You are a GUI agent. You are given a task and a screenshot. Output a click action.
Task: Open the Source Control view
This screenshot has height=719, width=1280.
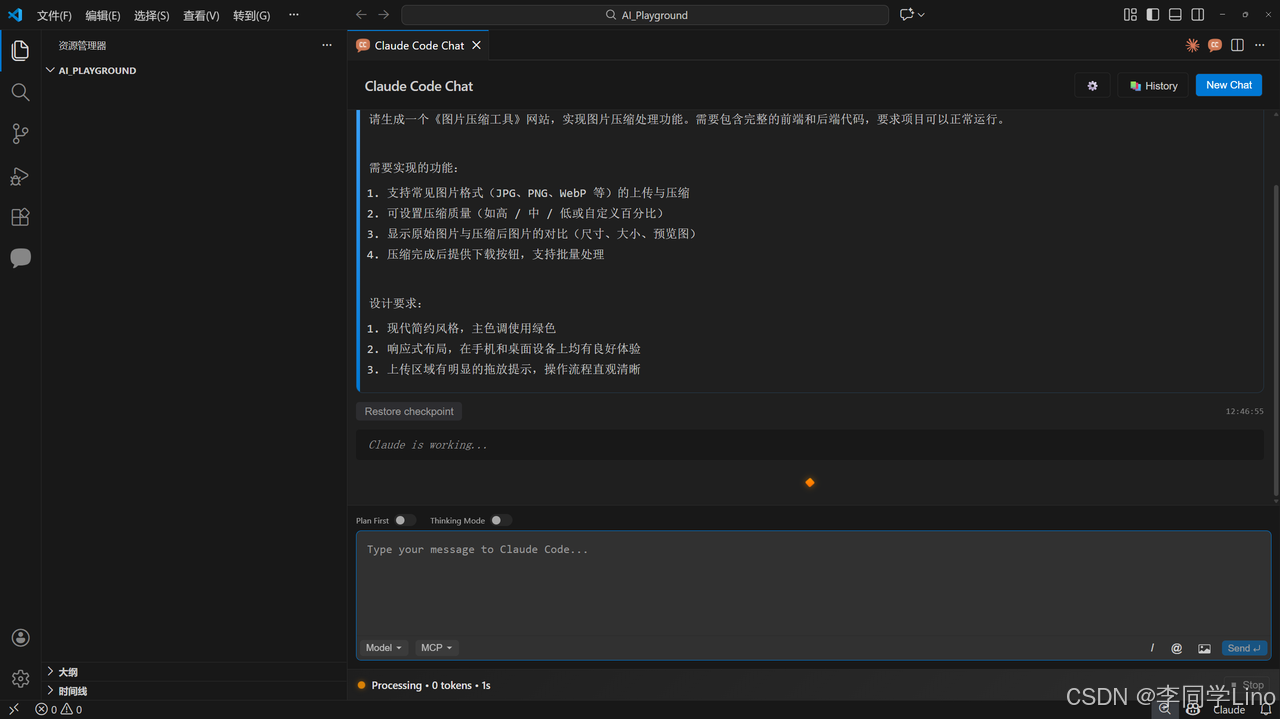(20, 134)
